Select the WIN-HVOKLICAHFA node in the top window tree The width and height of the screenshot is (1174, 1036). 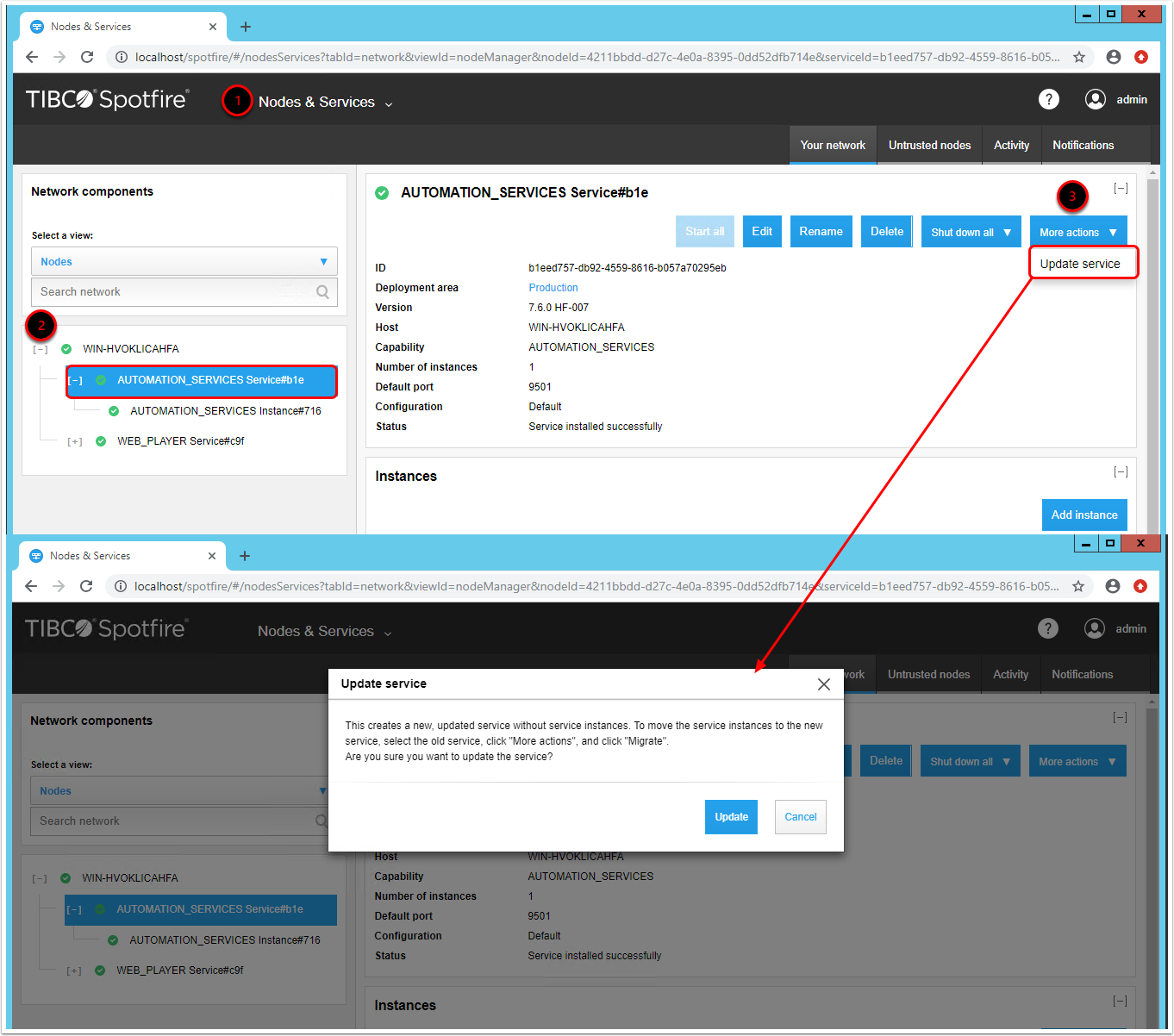[x=131, y=349]
